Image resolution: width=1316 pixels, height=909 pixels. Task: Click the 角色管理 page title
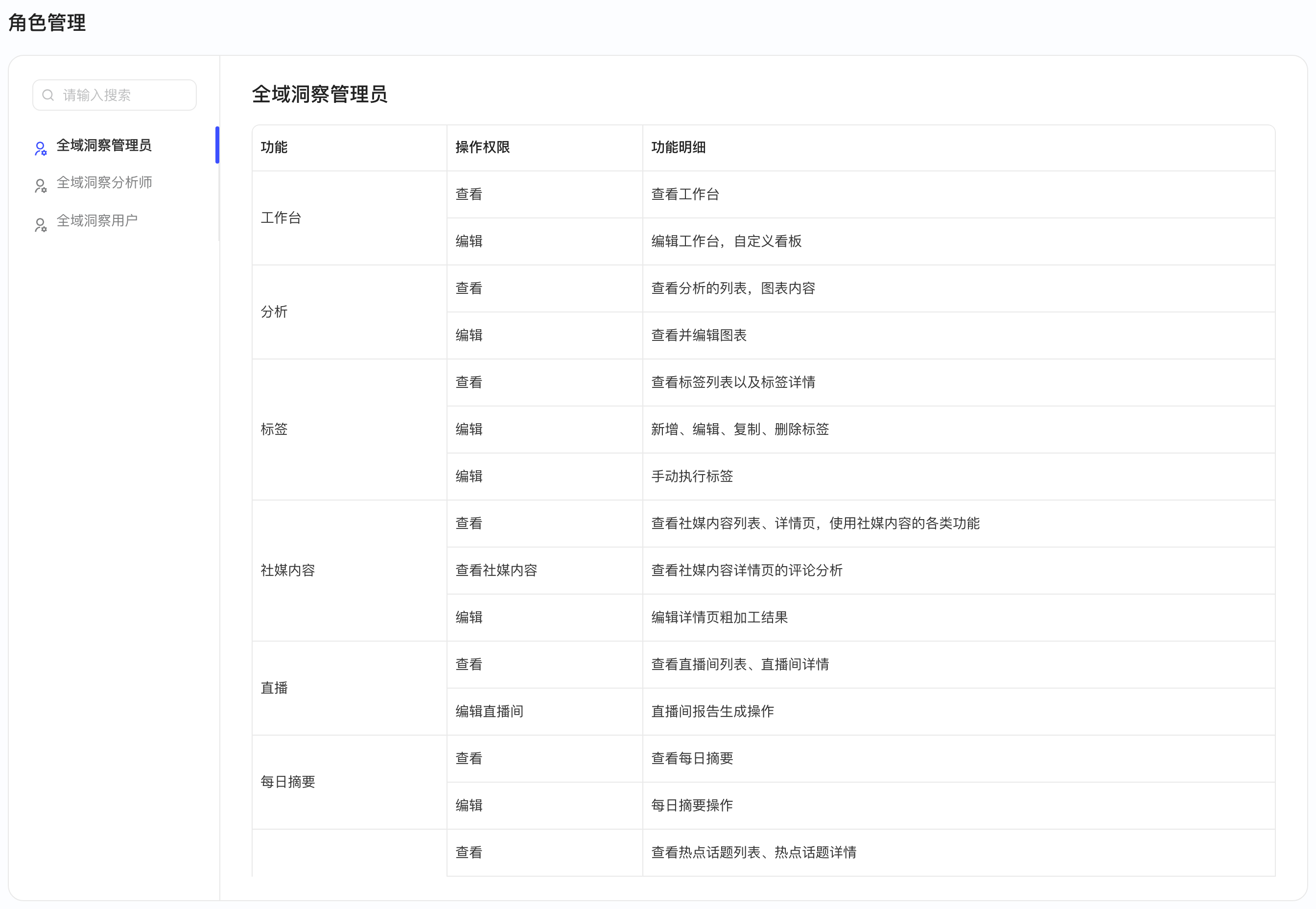47,23
